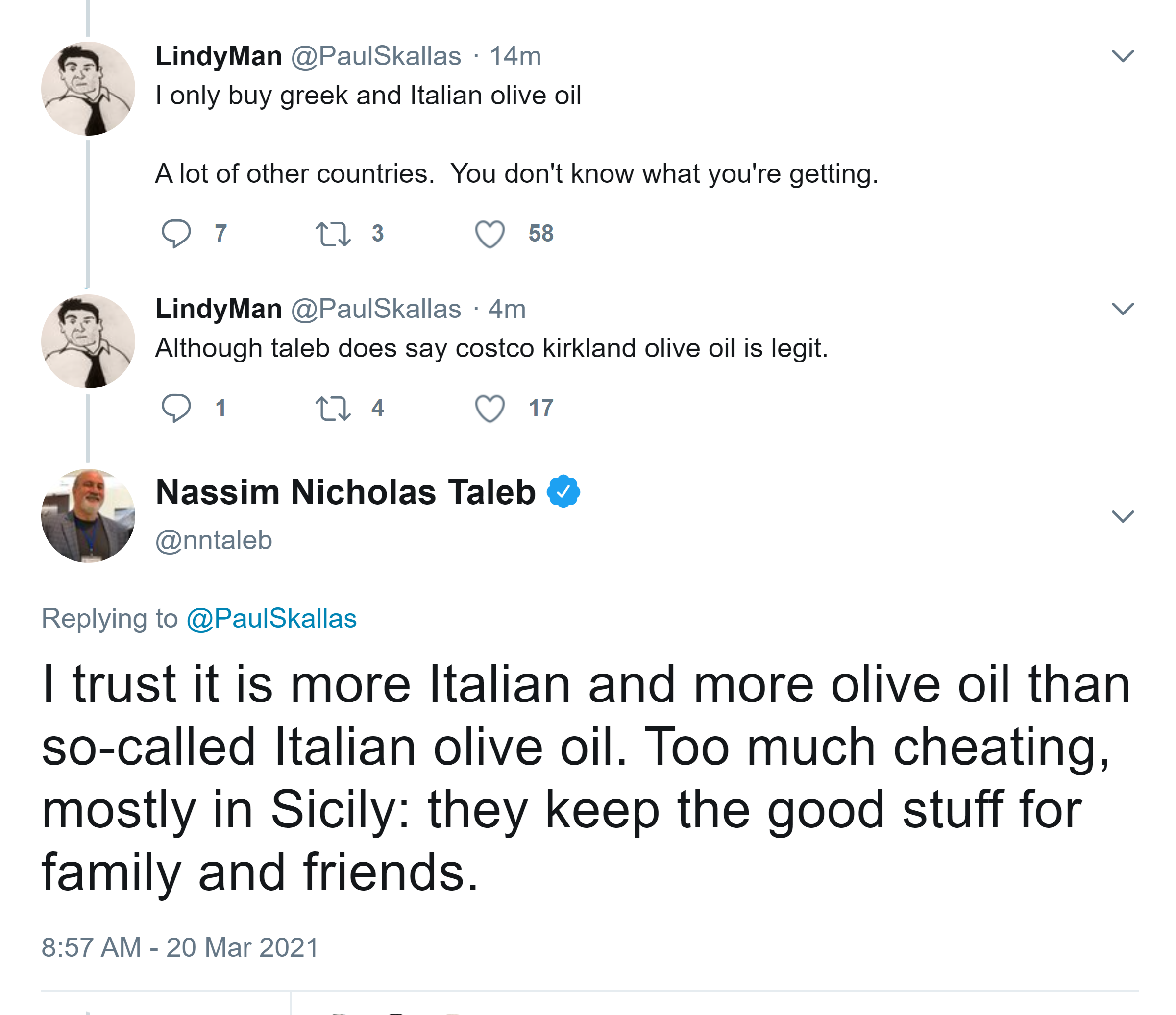This screenshot has width=1176, height=1015.
Task: Retweet the greek and Italian olive oil tweet
Action: [x=333, y=233]
